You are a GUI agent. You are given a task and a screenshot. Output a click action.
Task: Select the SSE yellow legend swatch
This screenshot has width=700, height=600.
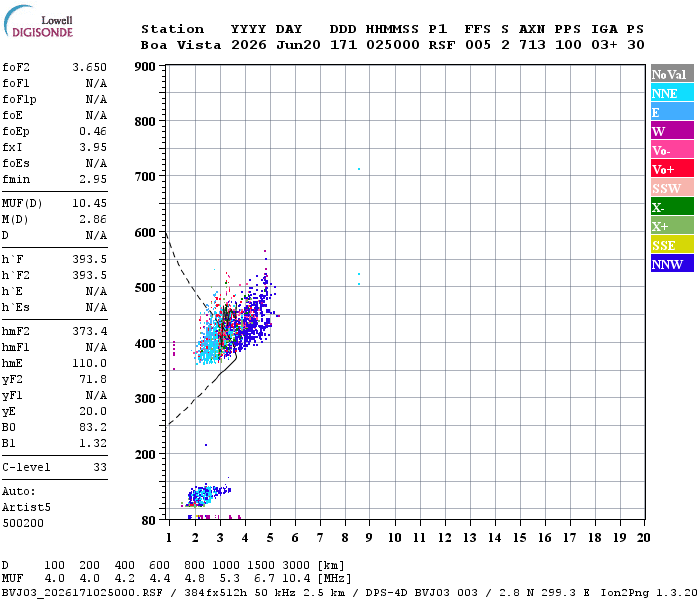(672, 245)
